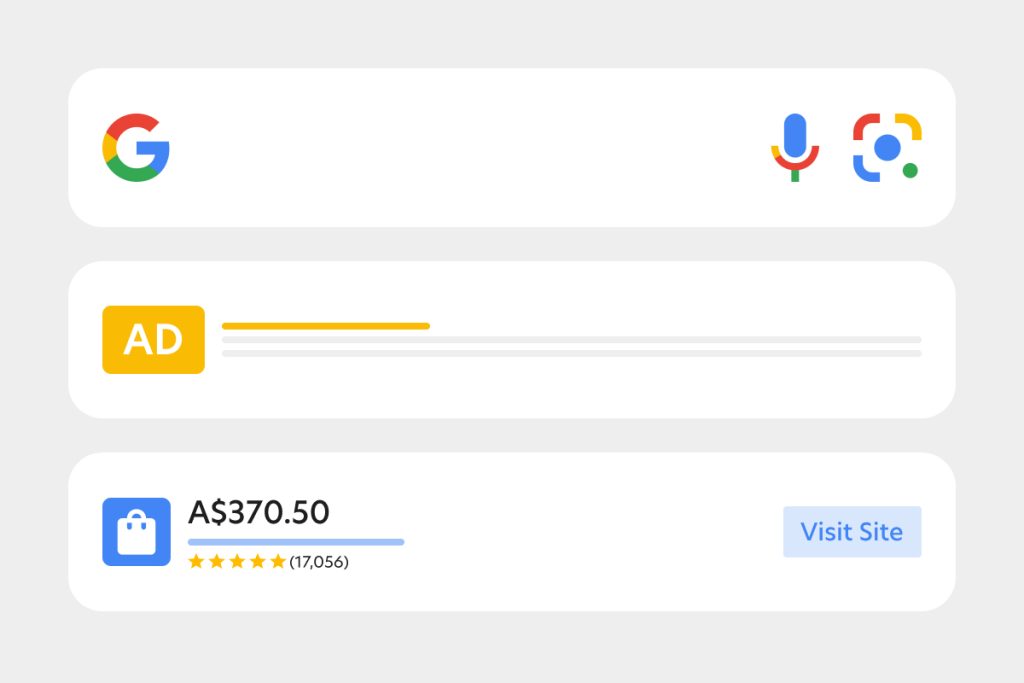Click the yellow AD badge

[x=153, y=340]
